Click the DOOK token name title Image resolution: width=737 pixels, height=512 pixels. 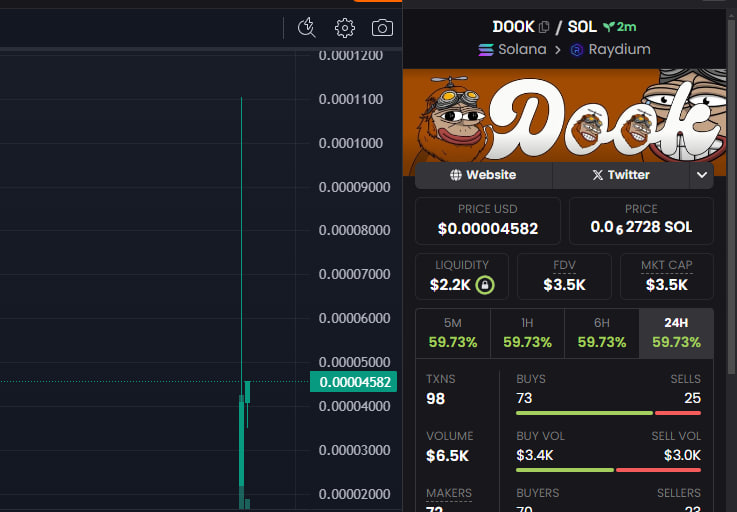513,27
